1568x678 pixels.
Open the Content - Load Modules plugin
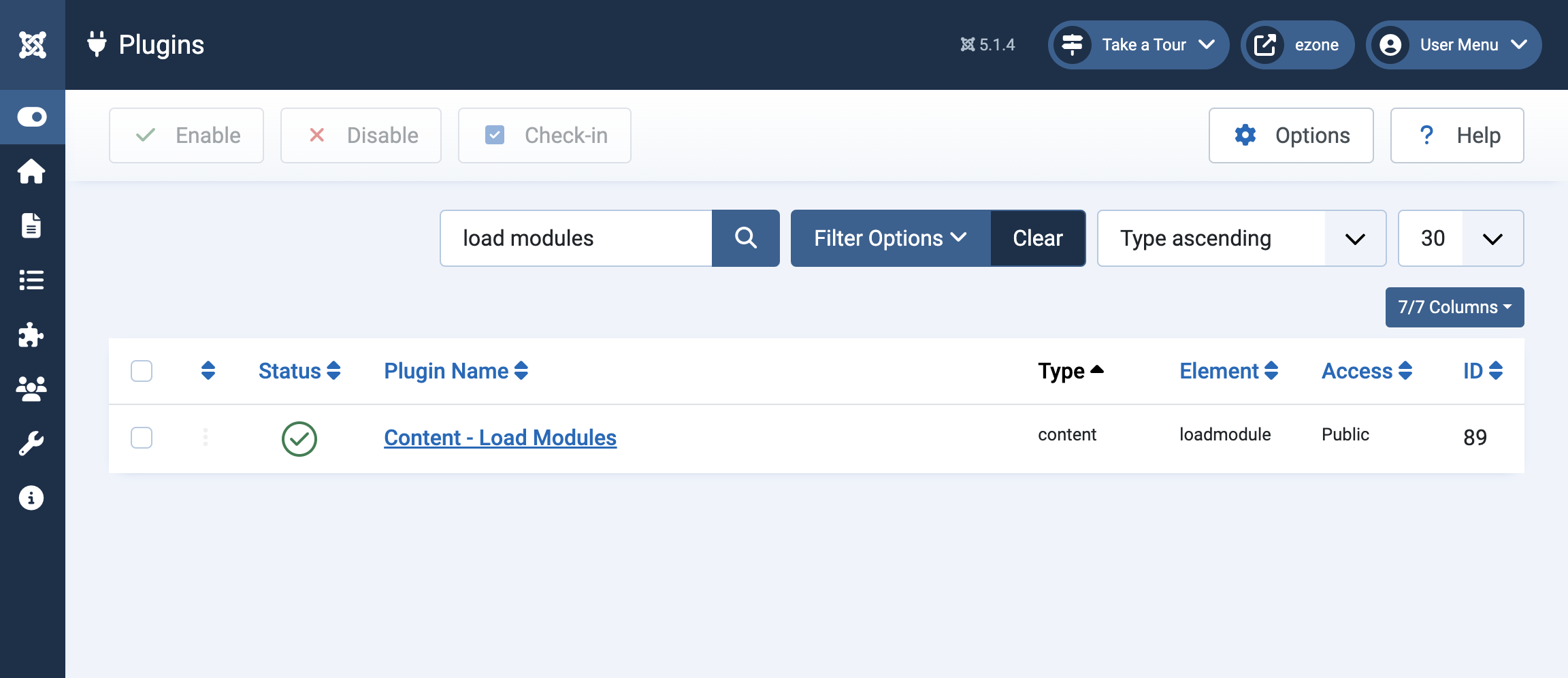point(500,438)
